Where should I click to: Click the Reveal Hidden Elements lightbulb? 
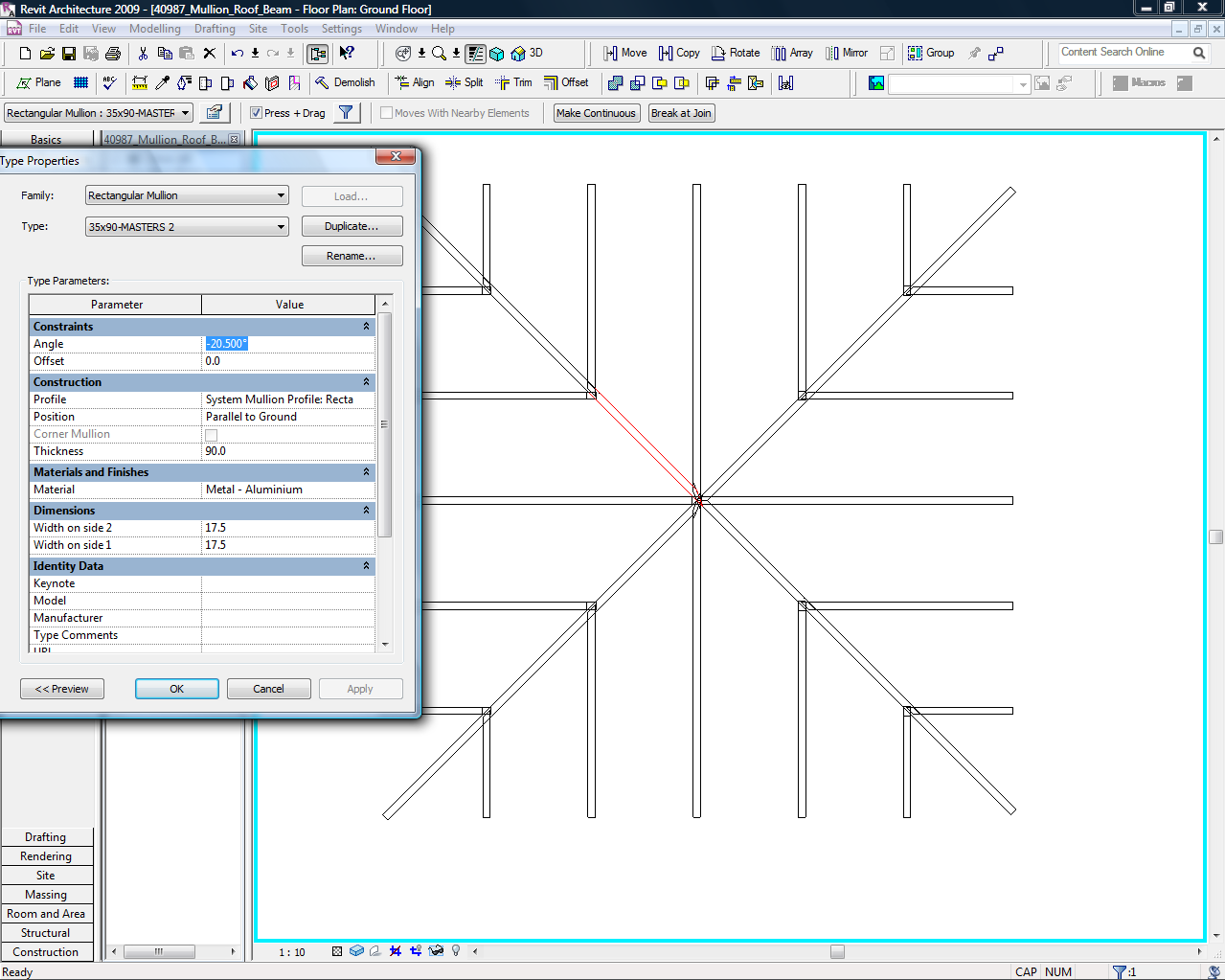pos(456,951)
